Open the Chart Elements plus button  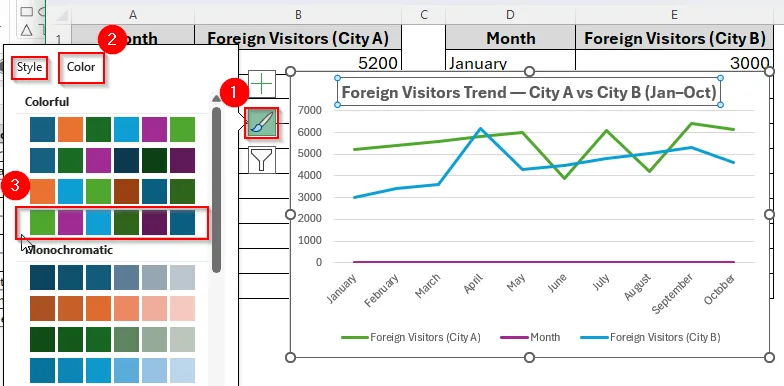pyautogui.click(x=262, y=84)
